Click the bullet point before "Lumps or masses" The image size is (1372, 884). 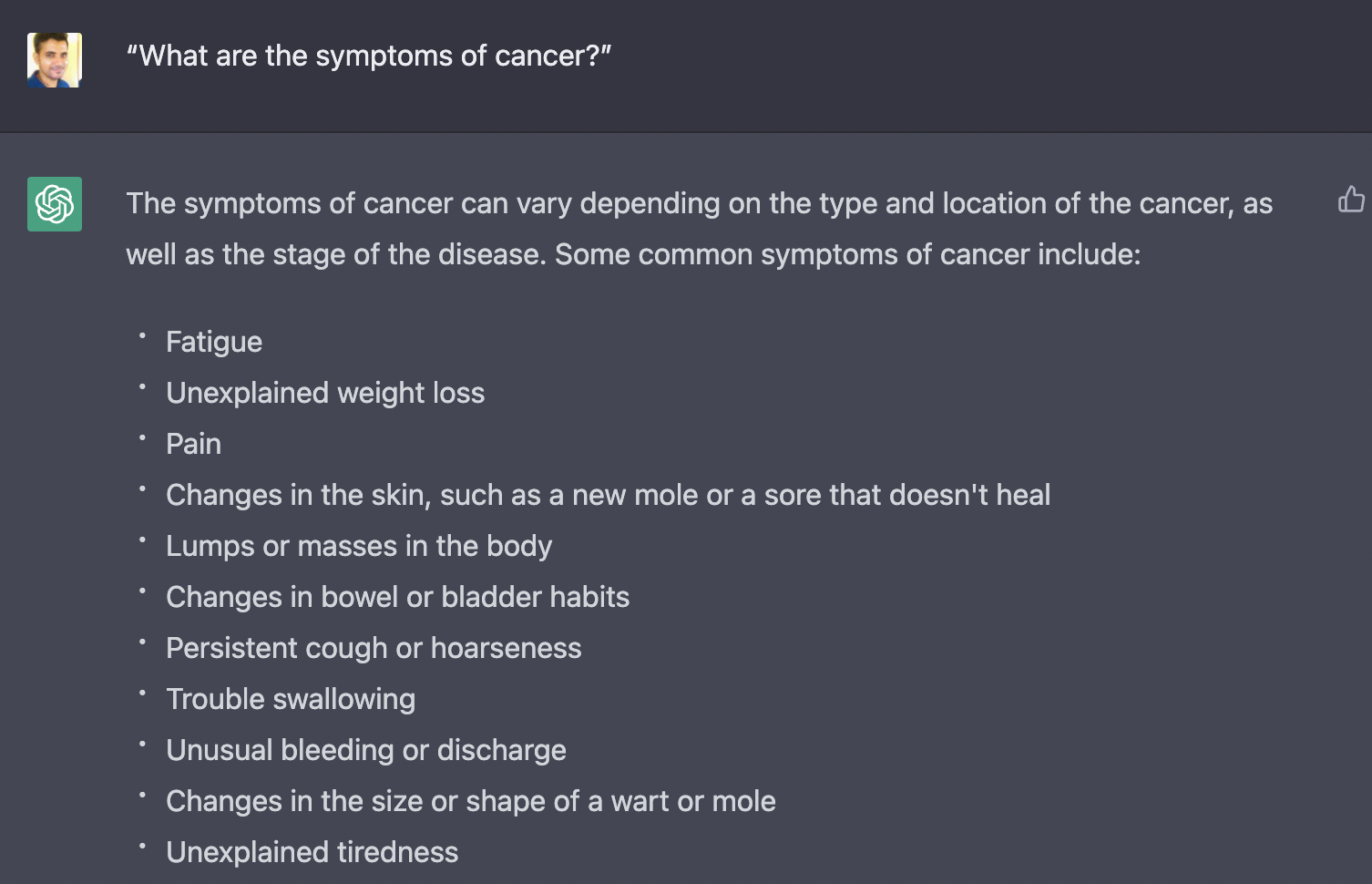[142, 540]
